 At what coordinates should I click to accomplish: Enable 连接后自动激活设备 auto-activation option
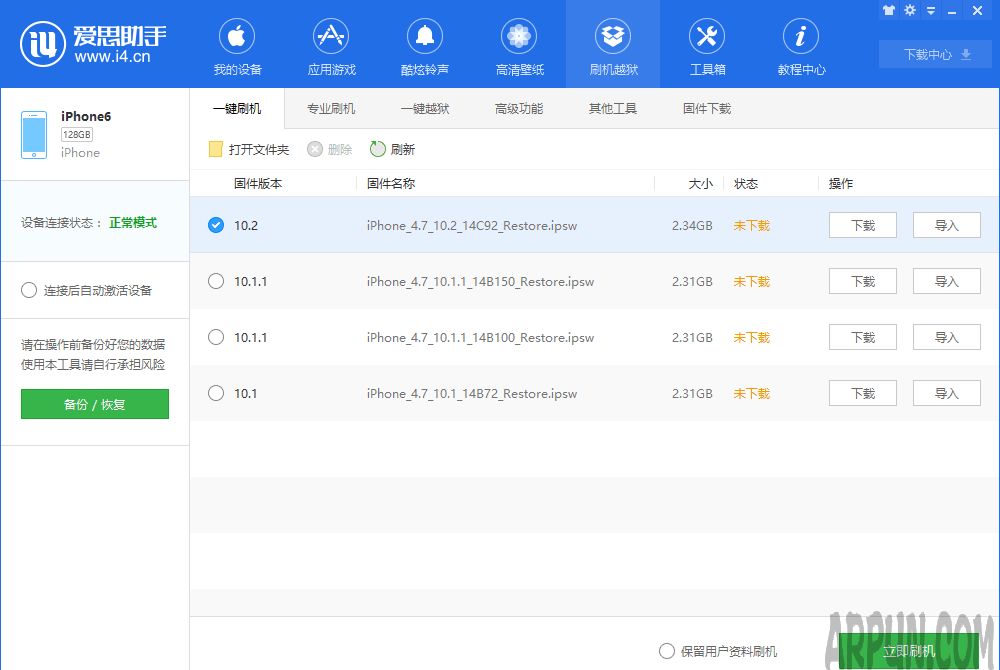29,290
